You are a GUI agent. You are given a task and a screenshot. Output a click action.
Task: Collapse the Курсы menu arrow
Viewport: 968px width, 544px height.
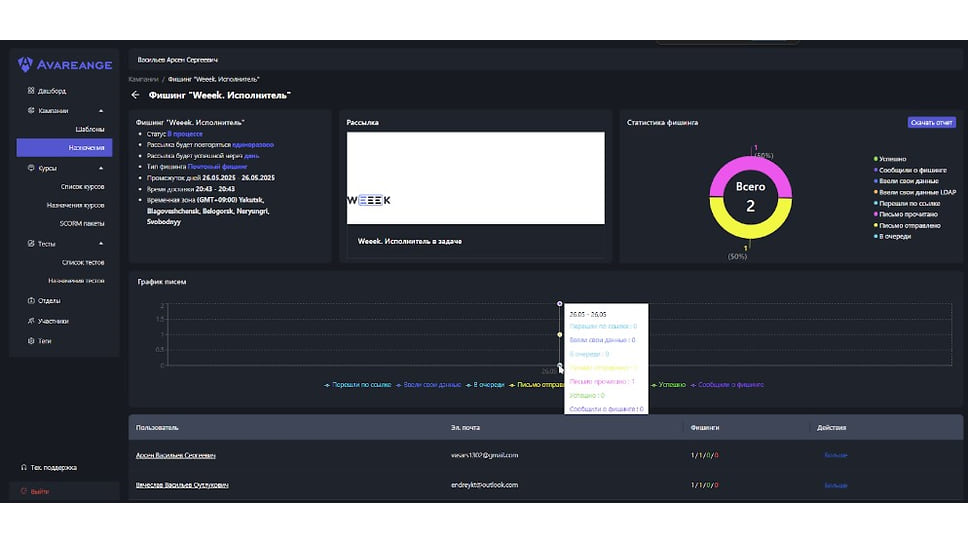tap(101, 168)
